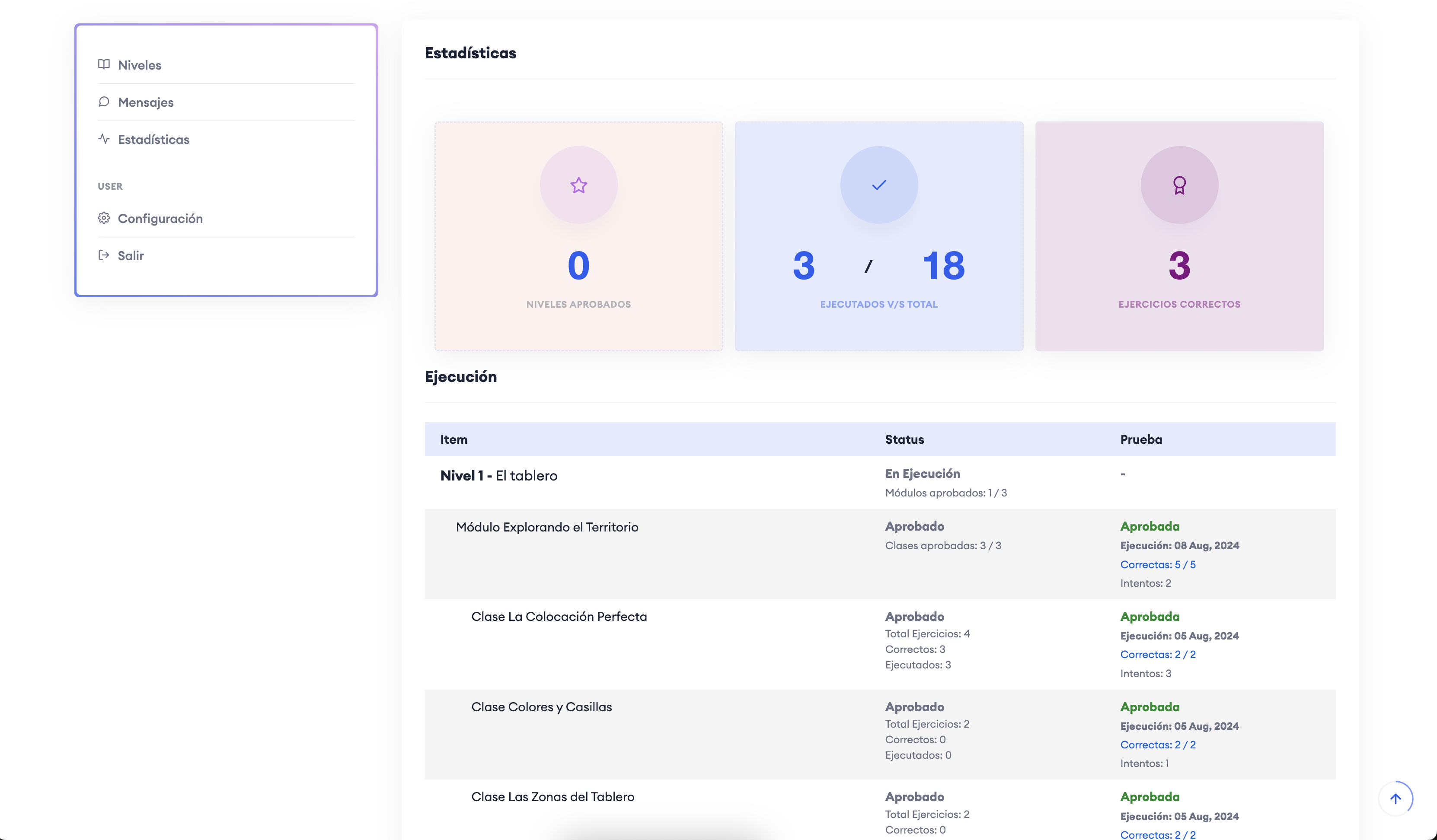The image size is (1437, 840).
Task: Click the speech bubble icon beside Mensajes
Action: [104, 102]
